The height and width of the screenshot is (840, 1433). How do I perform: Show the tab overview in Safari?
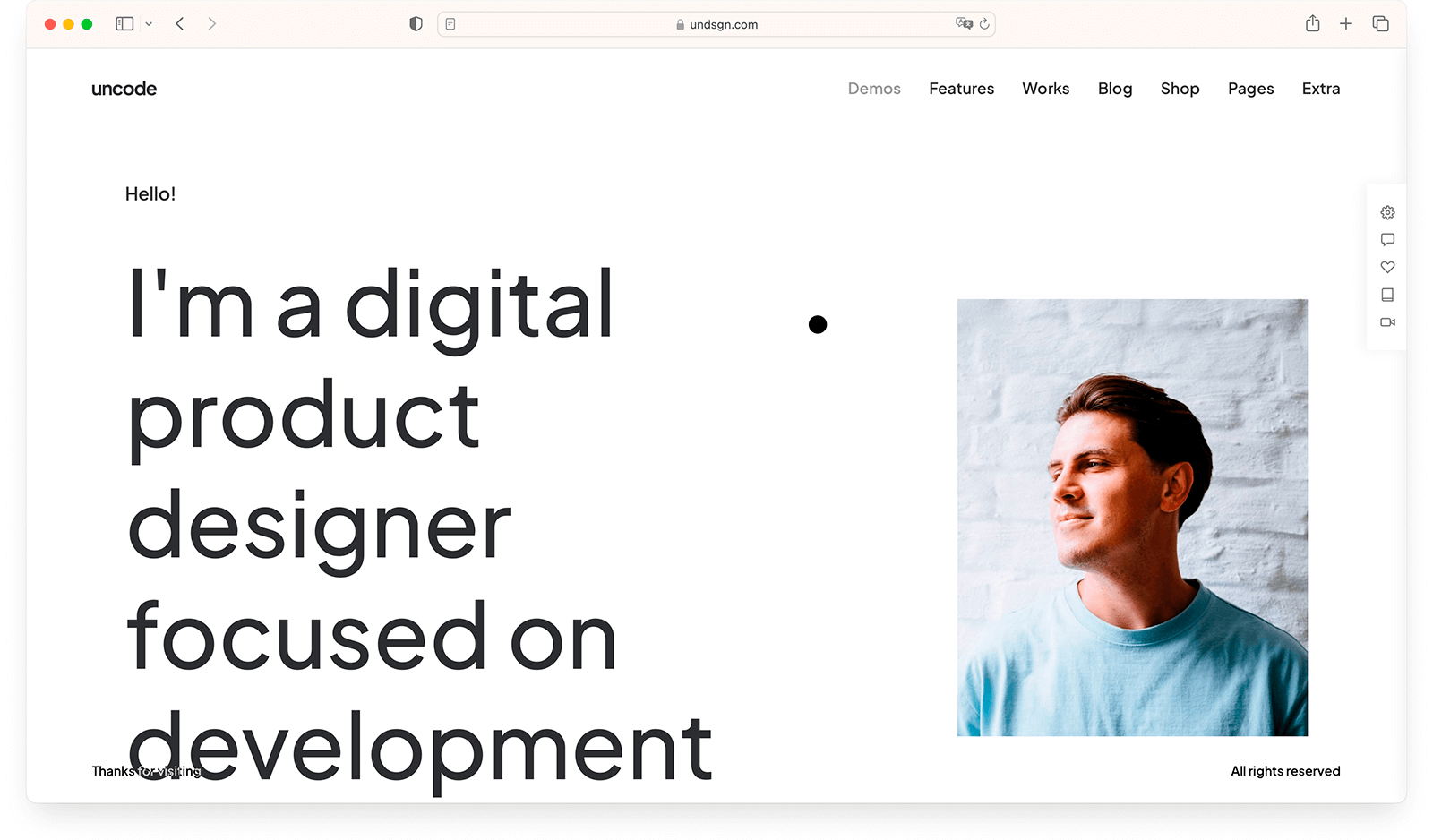1380,24
